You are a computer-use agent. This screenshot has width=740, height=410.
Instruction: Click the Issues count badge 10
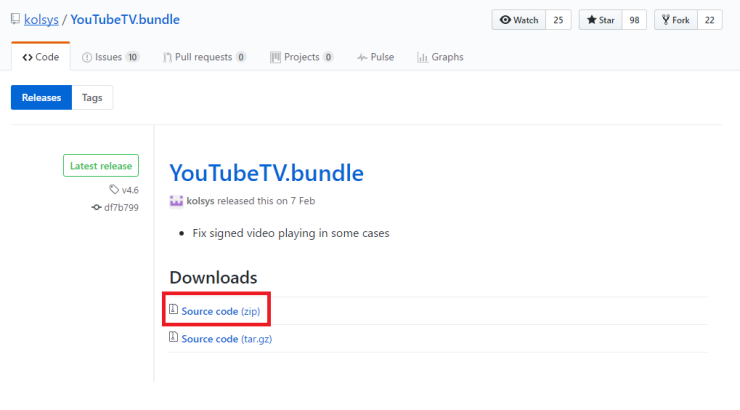[133, 57]
